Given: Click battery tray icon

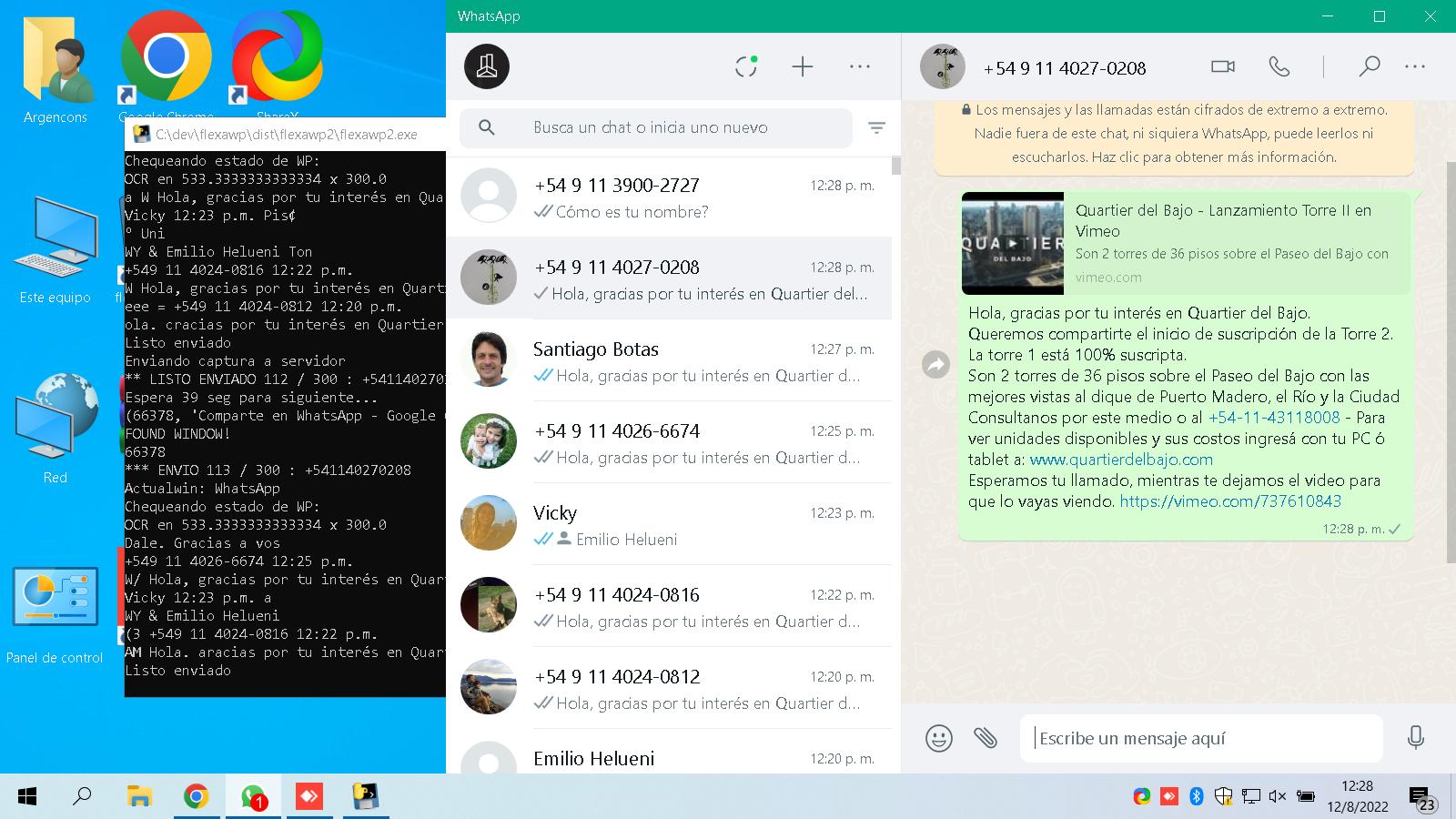Looking at the screenshot, I should coord(1305,796).
